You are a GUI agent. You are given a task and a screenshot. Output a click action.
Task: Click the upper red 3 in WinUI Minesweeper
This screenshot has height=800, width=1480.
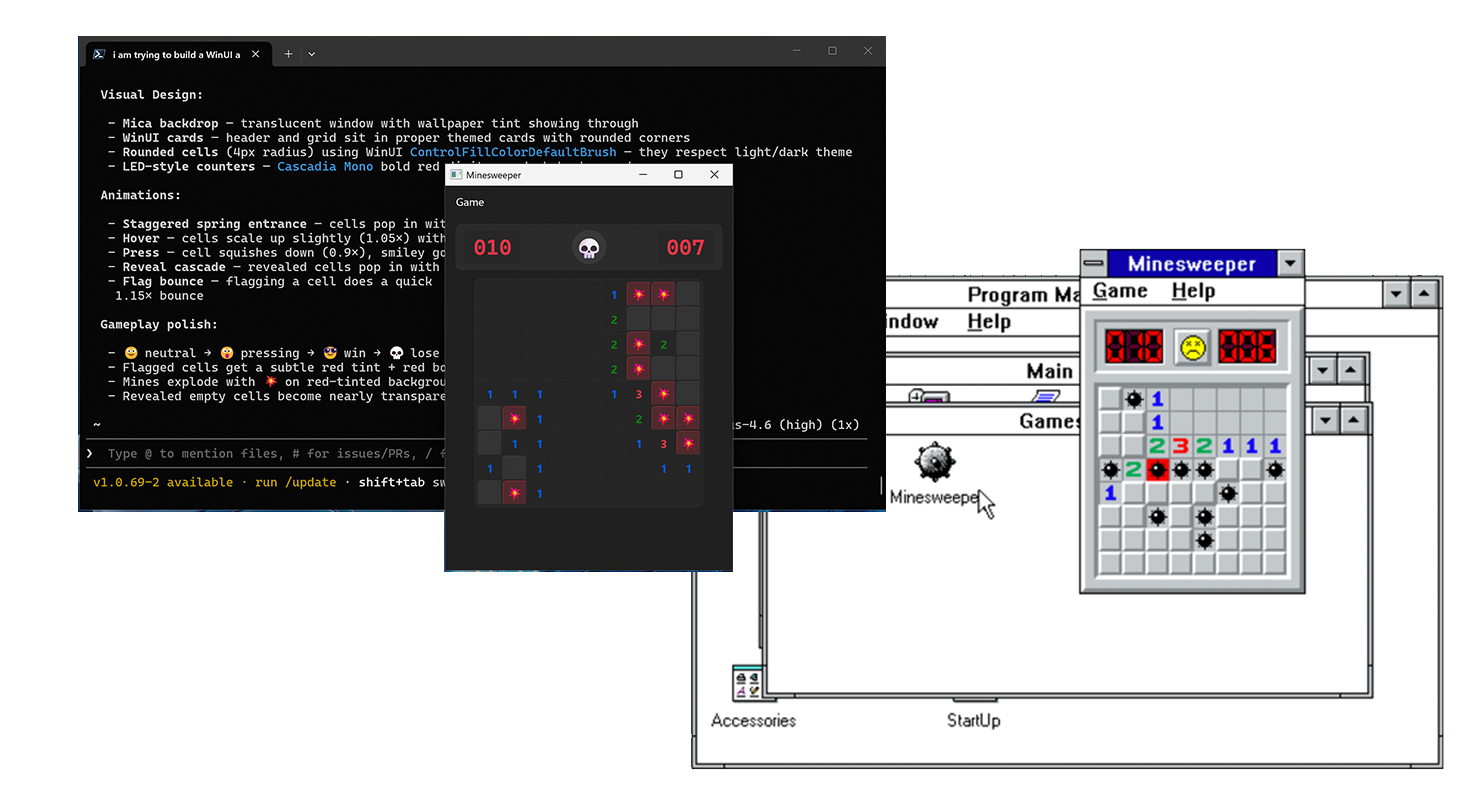click(639, 395)
